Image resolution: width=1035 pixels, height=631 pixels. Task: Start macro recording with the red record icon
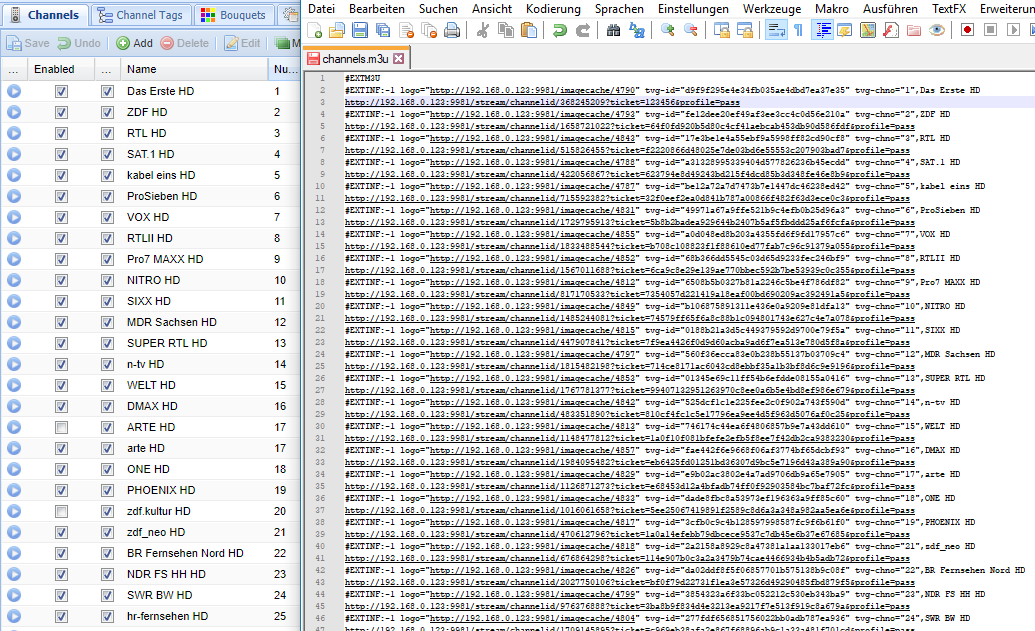[968, 30]
